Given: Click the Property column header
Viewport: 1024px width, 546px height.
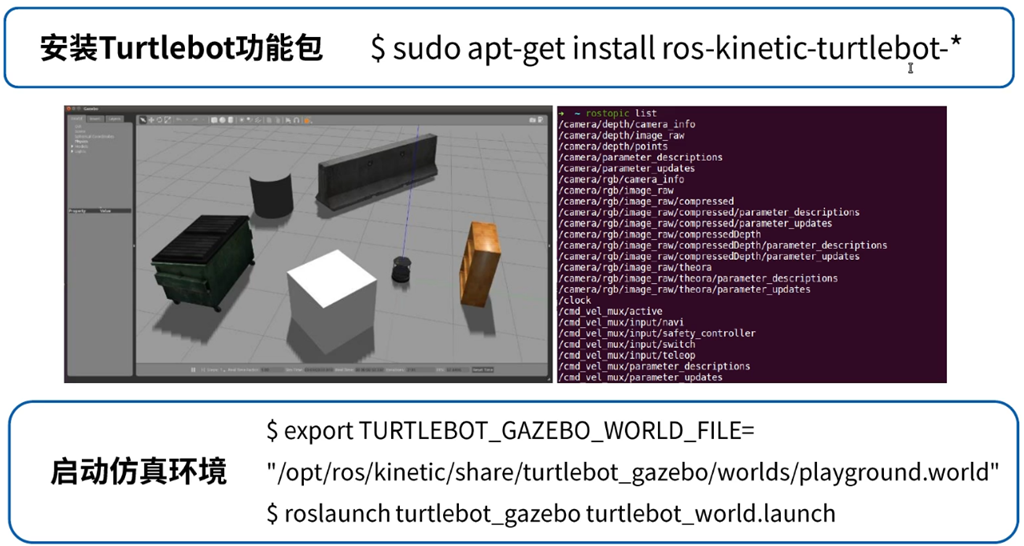Looking at the screenshot, I should (83, 211).
